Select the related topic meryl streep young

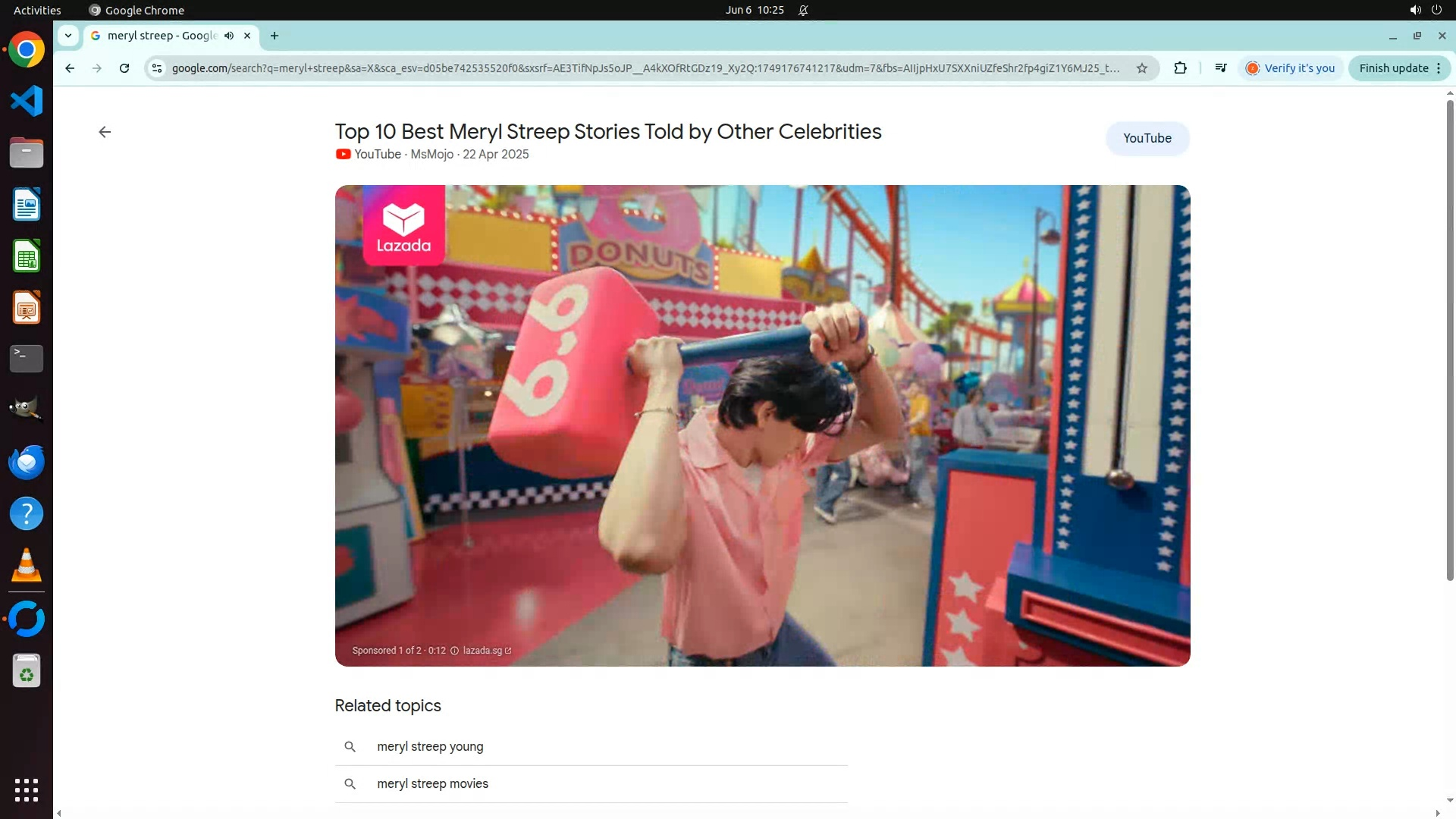pyautogui.click(x=430, y=746)
